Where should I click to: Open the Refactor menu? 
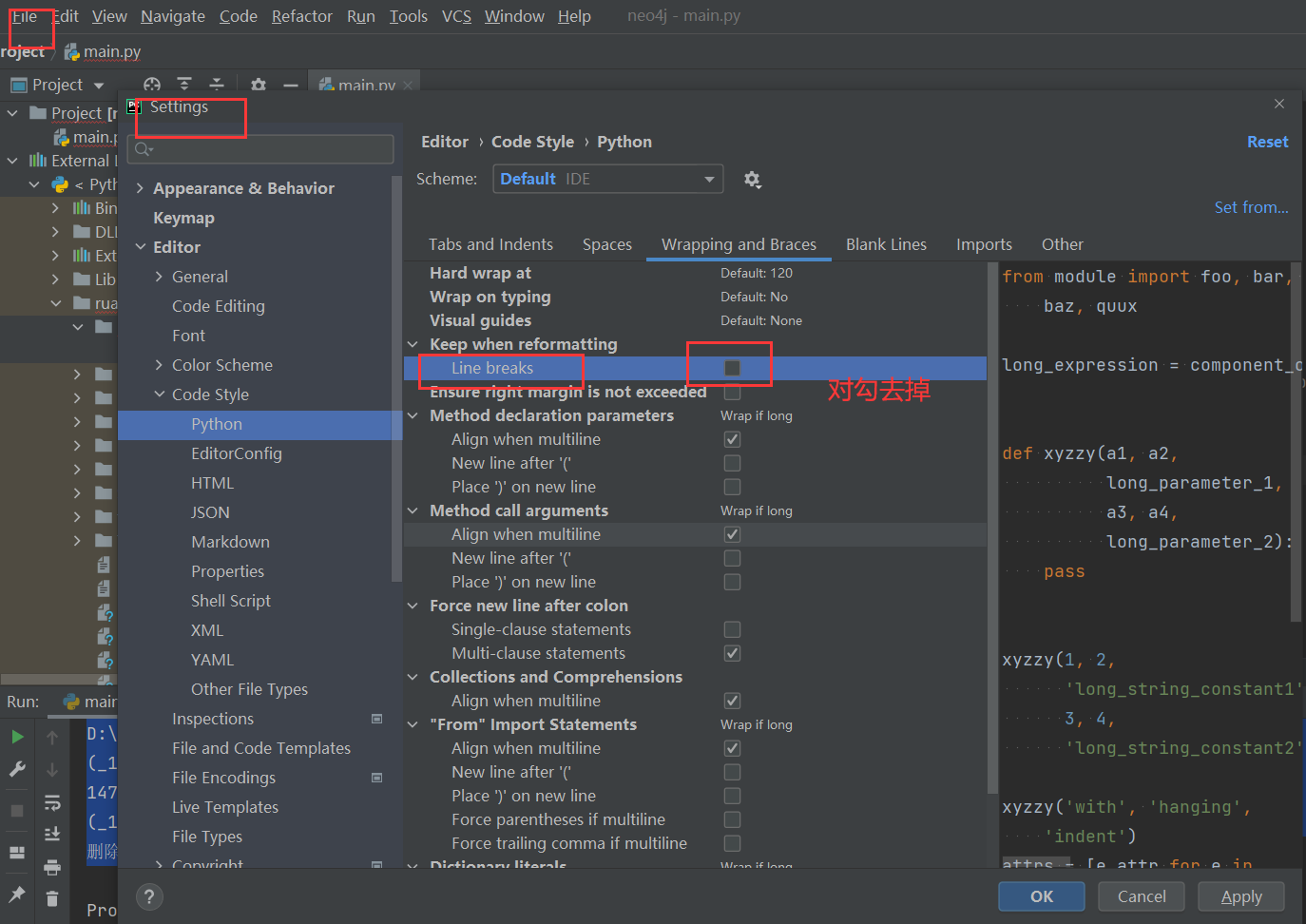302,16
